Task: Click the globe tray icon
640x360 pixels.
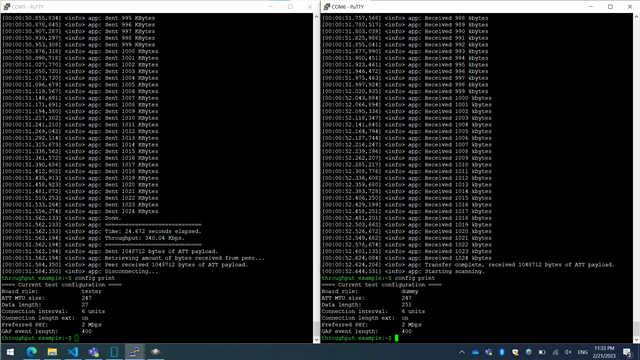Action: 529,352
